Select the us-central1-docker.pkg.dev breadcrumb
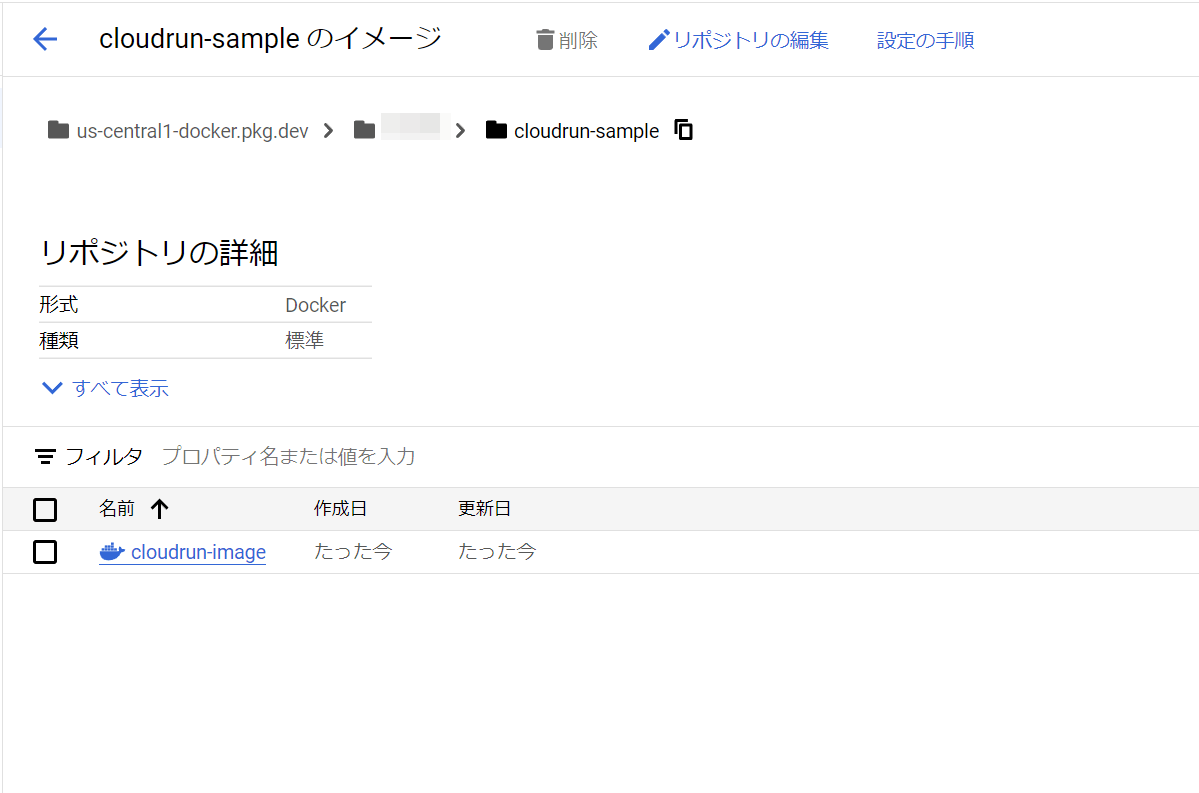Screen dimensions: 1199x793 tap(194, 130)
